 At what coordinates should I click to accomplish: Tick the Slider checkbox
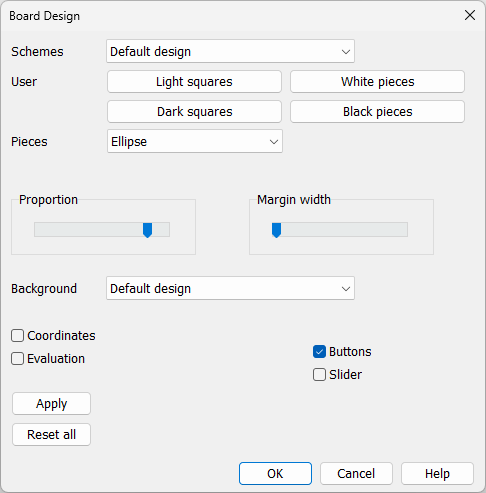pos(319,374)
